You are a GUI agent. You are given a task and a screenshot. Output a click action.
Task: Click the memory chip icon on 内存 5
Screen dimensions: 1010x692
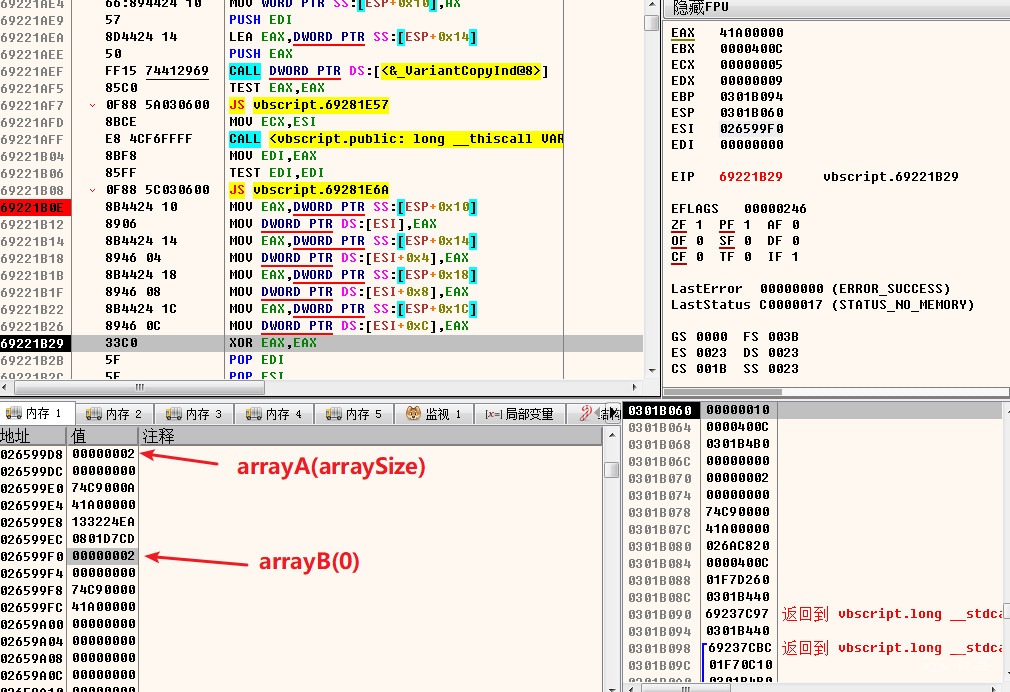(x=334, y=414)
